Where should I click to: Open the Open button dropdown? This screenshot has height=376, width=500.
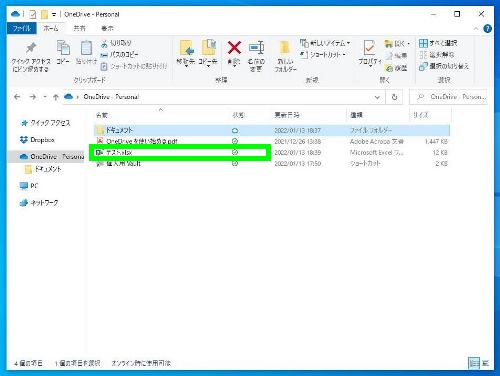pyautogui.click(x=397, y=43)
